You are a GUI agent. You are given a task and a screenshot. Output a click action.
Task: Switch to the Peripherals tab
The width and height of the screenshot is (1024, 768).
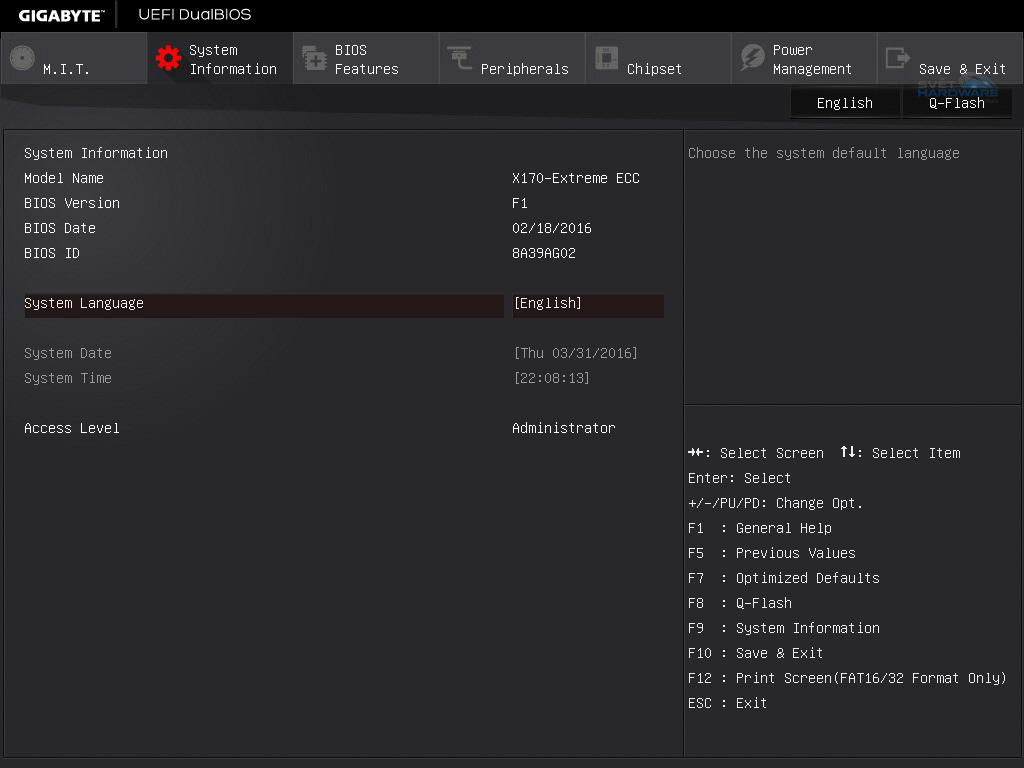(524, 69)
